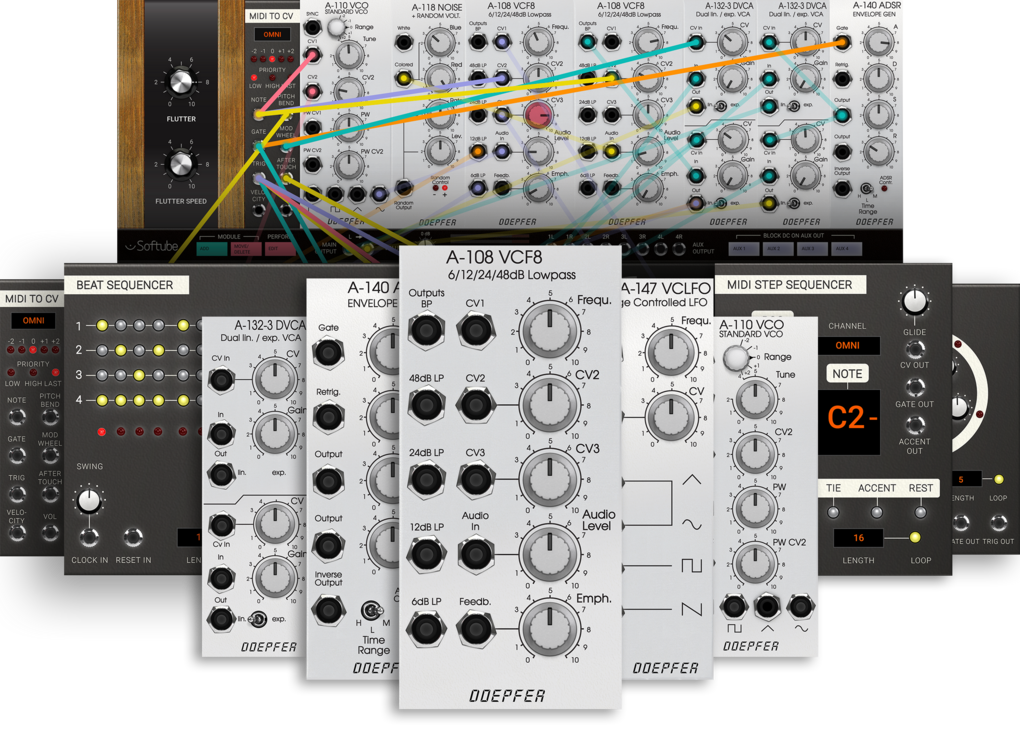Viewport: 1020px width, 732px height.
Task: Click the LENGTH field showing 16
Action: point(858,538)
